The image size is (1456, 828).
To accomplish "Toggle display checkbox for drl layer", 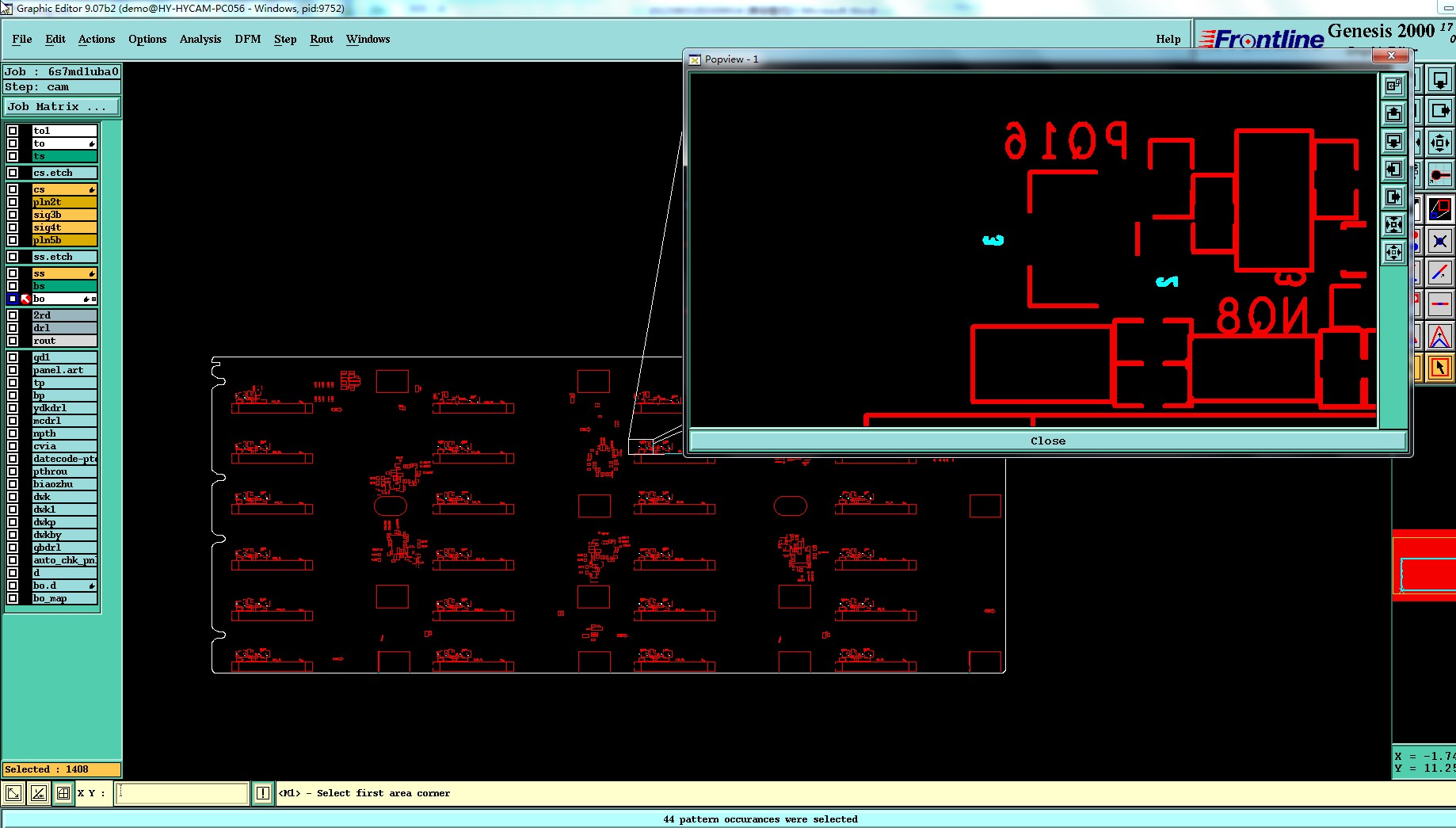I will 13,328.
